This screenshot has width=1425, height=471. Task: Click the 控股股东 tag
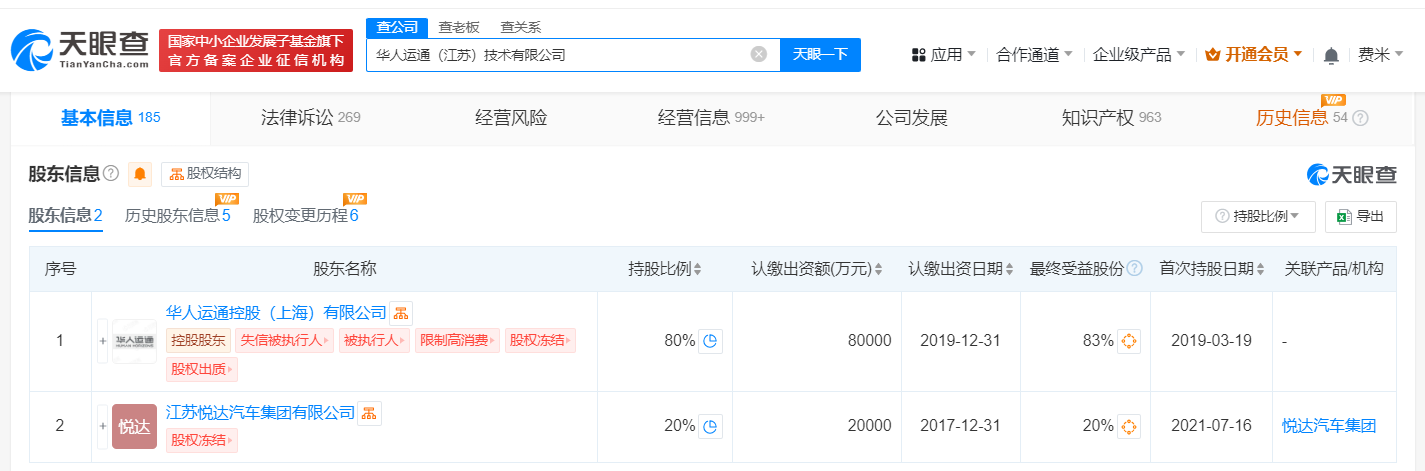tap(198, 341)
